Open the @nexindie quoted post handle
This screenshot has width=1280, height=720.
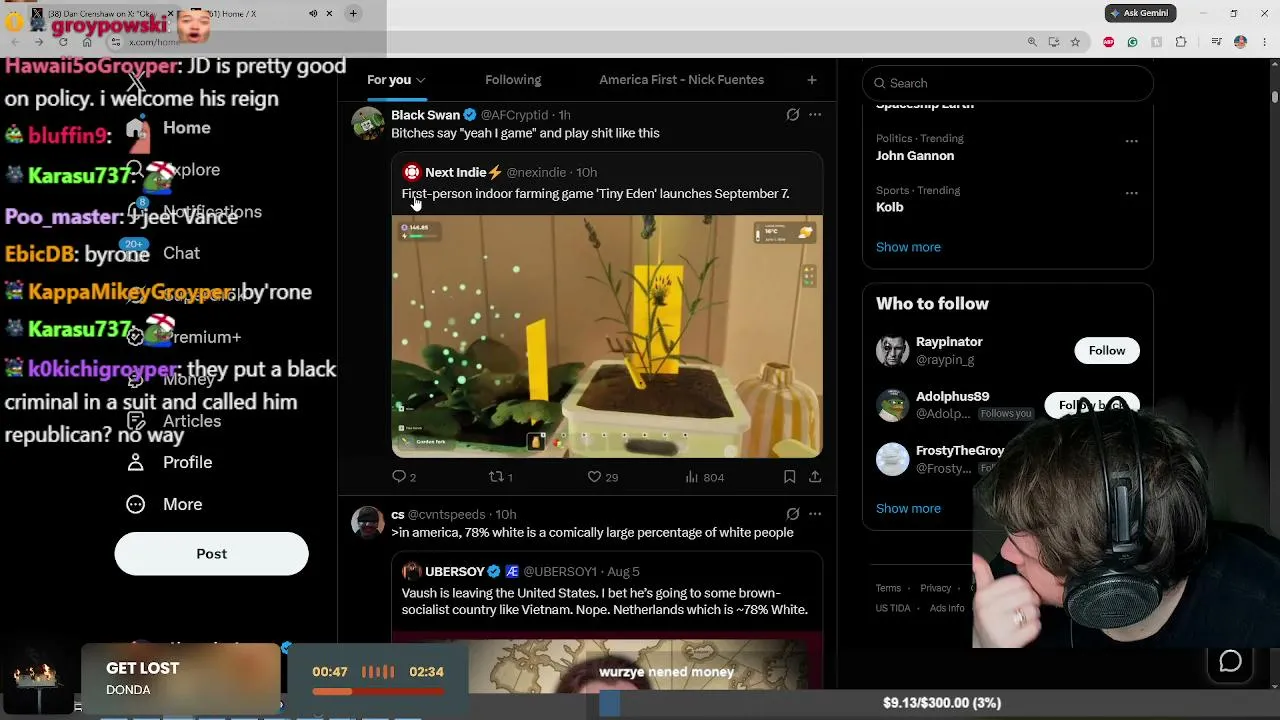[x=536, y=172]
